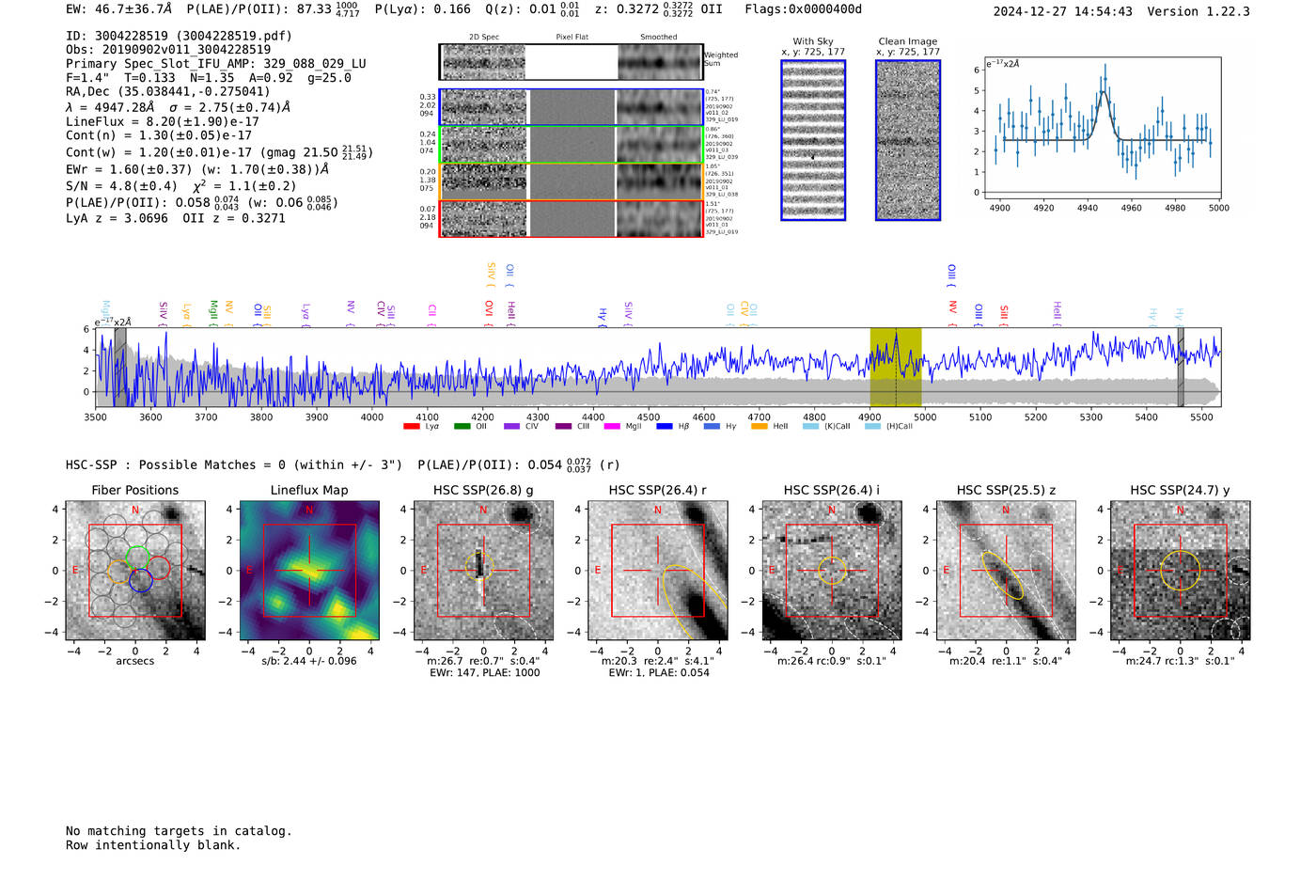Click the 2D Spec column header
Screen dimensions: 1316x896
coord(484,38)
